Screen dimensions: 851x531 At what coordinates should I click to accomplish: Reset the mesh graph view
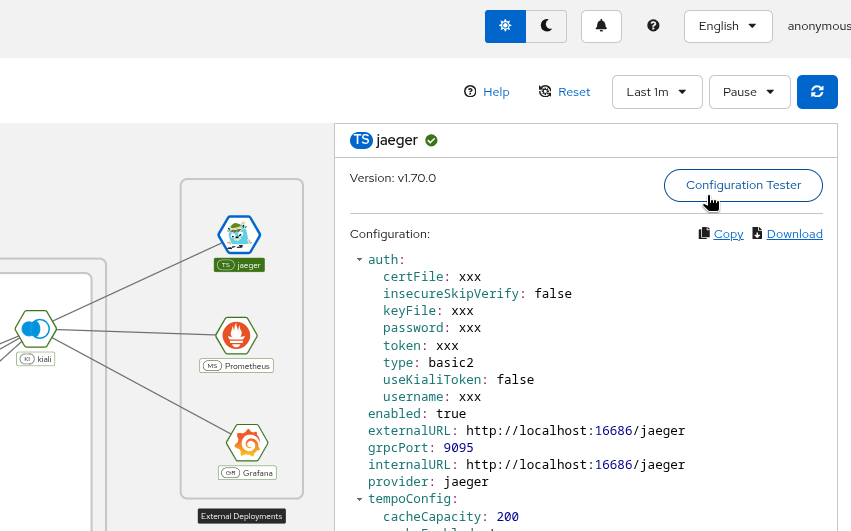coord(564,92)
